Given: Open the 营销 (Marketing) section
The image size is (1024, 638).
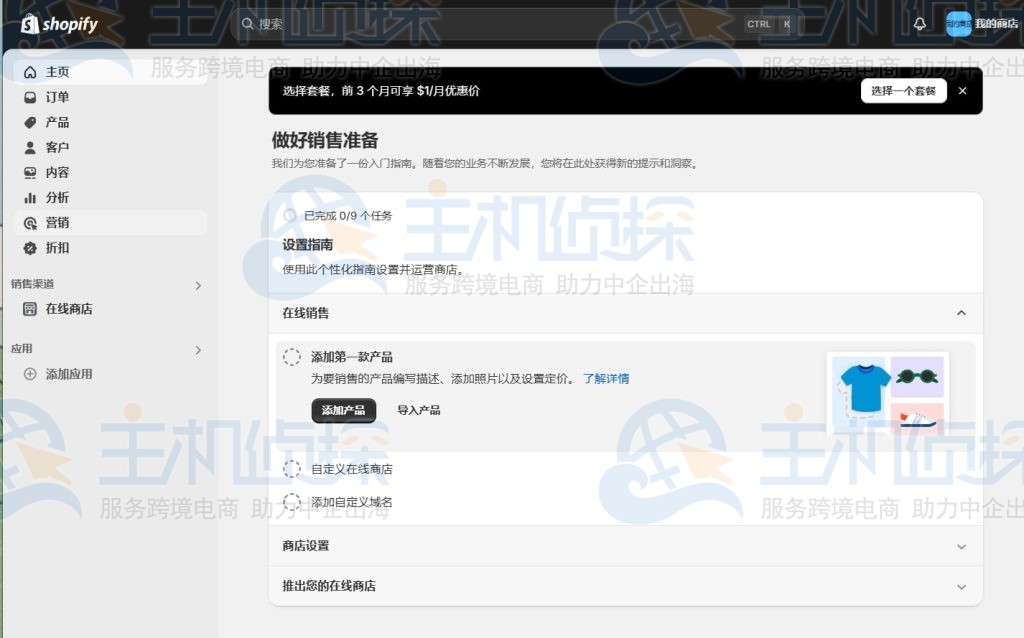Looking at the screenshot, I should tap(54, 222).
